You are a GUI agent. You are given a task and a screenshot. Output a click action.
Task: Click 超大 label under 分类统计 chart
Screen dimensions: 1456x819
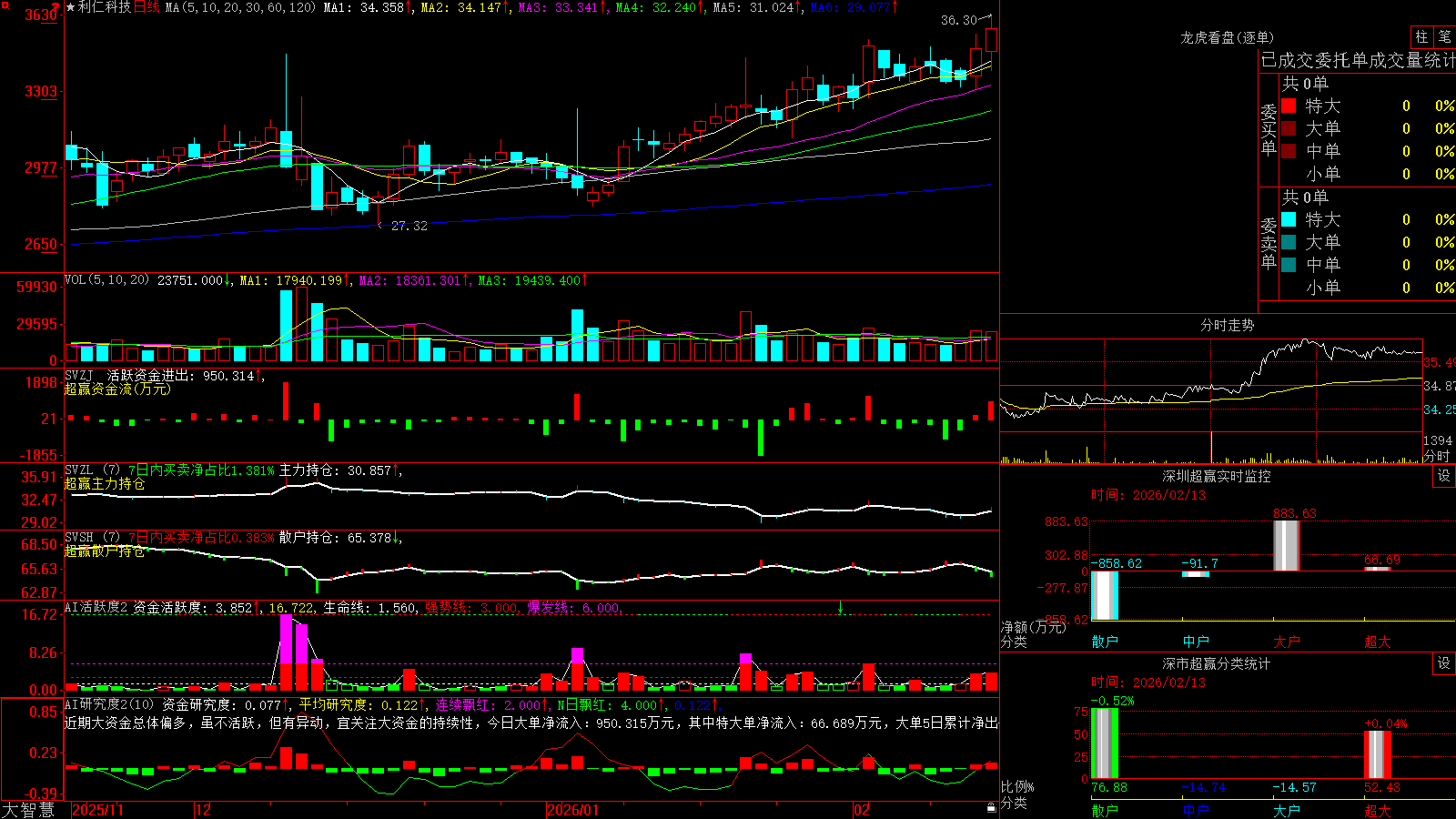[x=1378, y=810]
